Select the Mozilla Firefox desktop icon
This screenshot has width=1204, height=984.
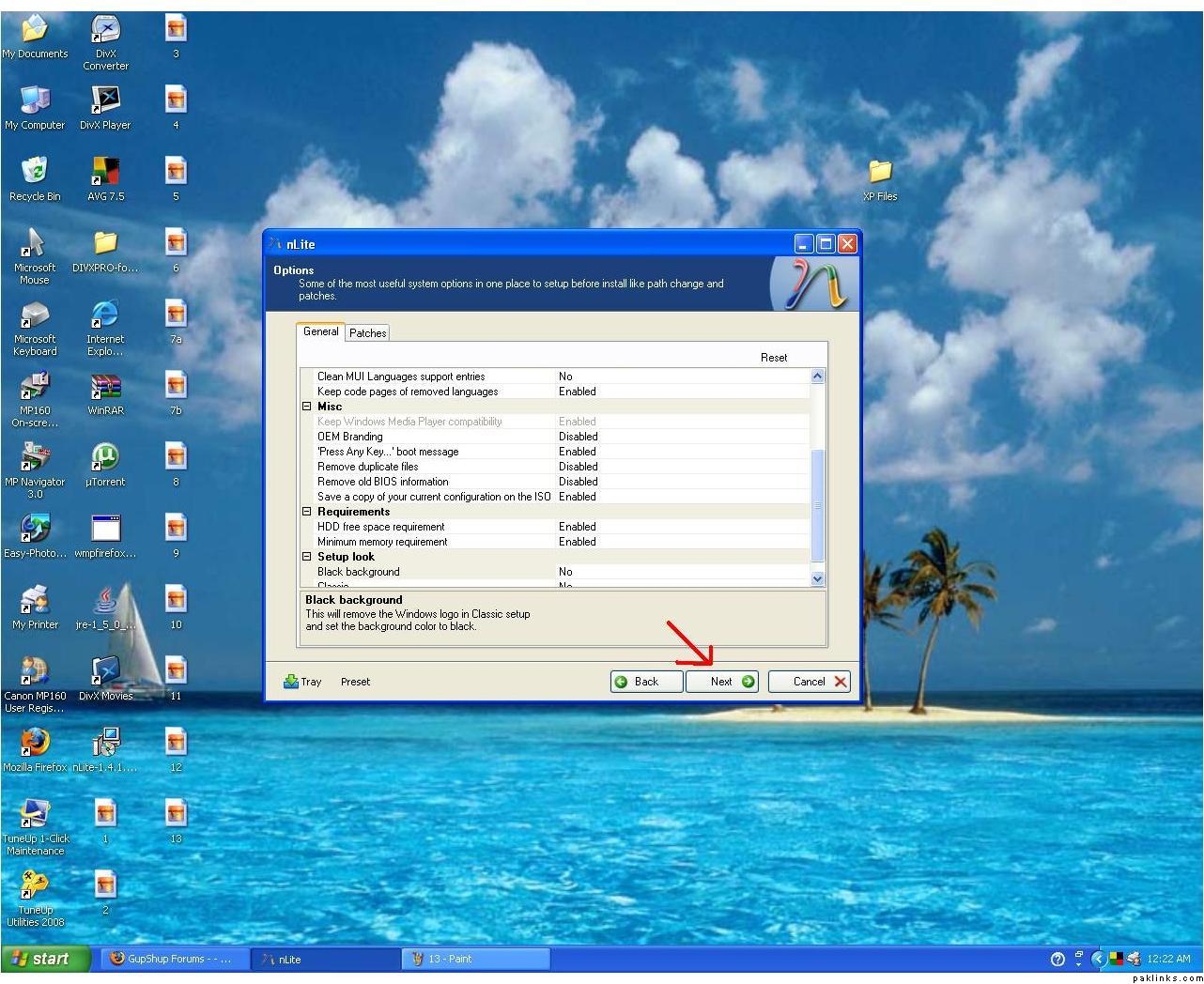coord(35,744)
